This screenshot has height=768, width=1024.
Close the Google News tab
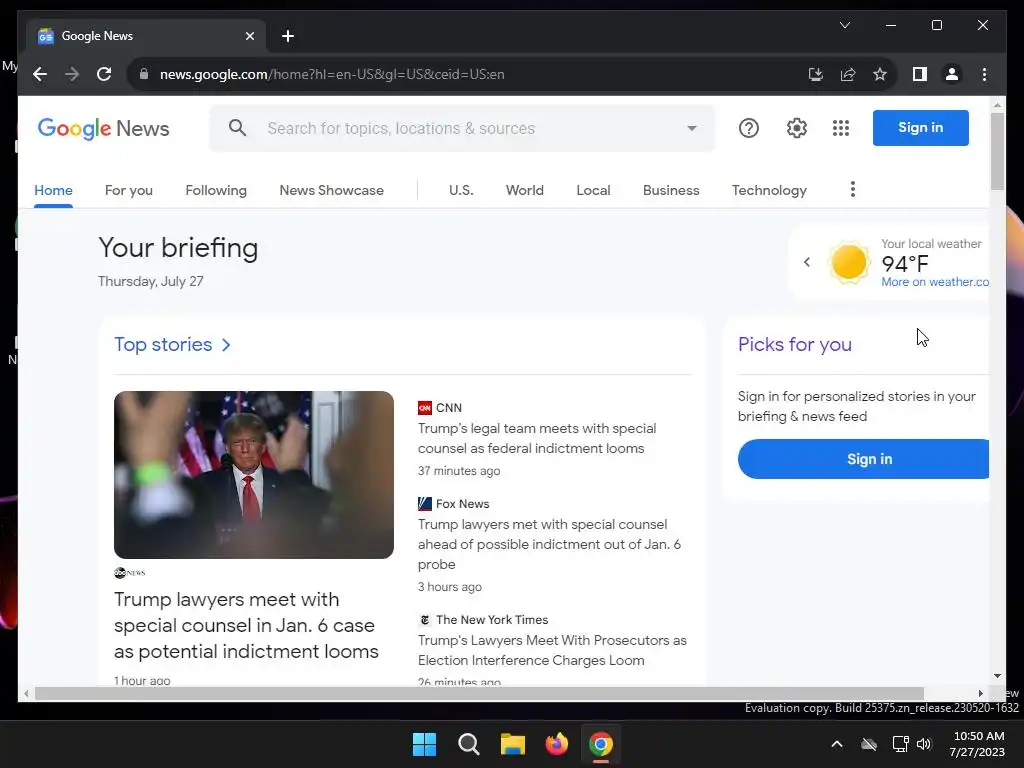tap(249, 36)
